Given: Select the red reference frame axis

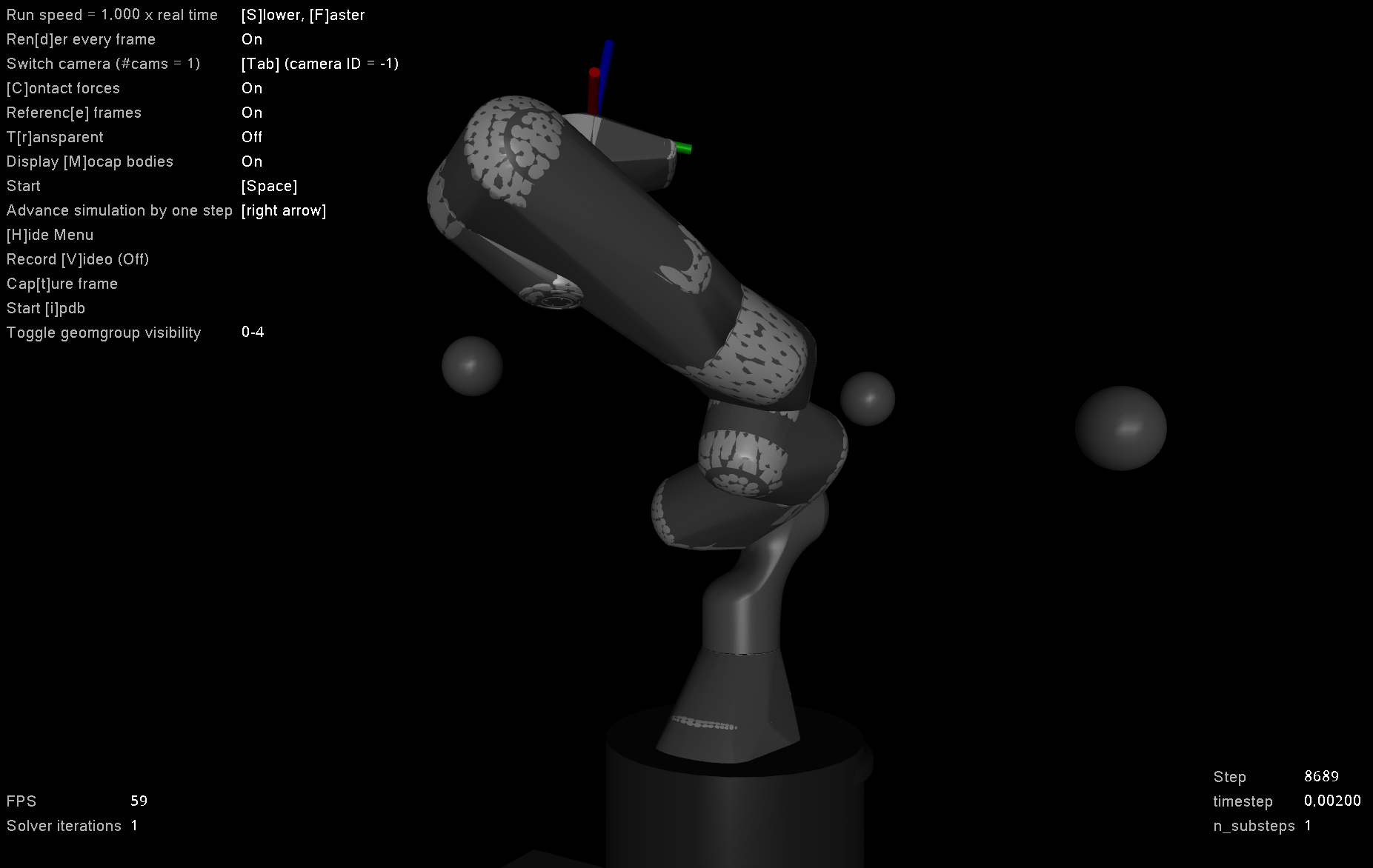Looking at the screenshot, I should click(x=594, y=90).
